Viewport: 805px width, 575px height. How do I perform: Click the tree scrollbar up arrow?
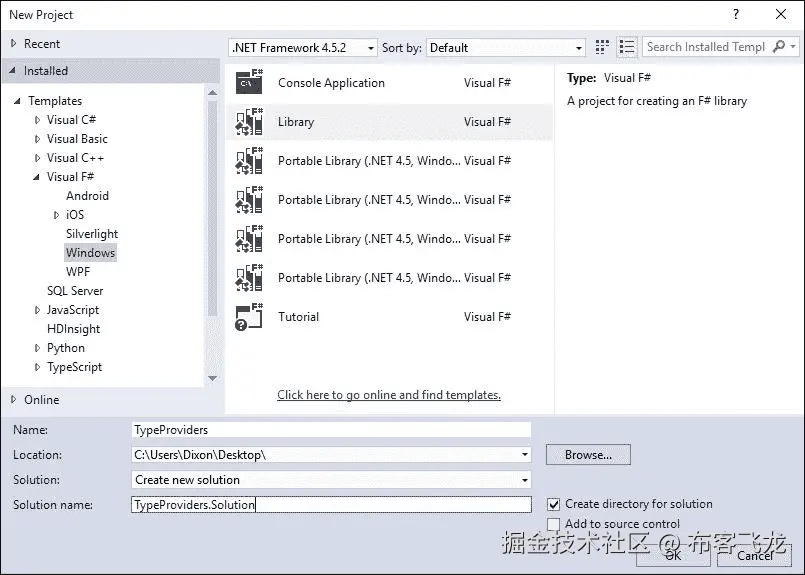point(213,93)
